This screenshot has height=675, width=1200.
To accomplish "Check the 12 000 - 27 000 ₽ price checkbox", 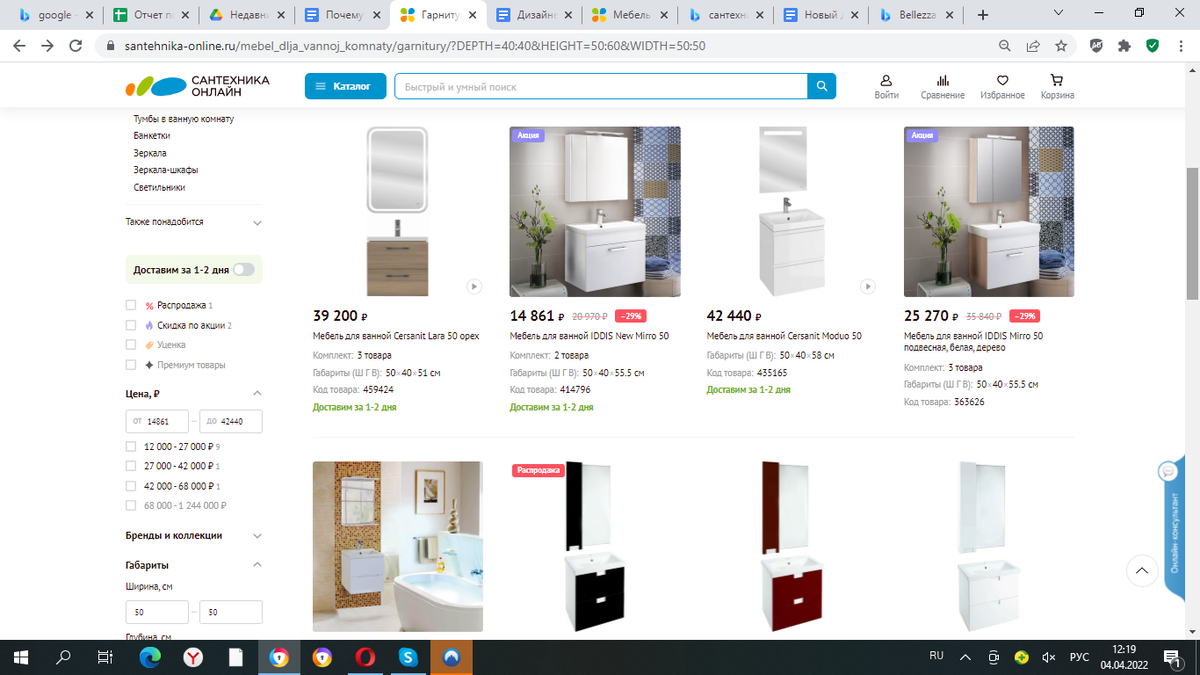I will (131, 447).
